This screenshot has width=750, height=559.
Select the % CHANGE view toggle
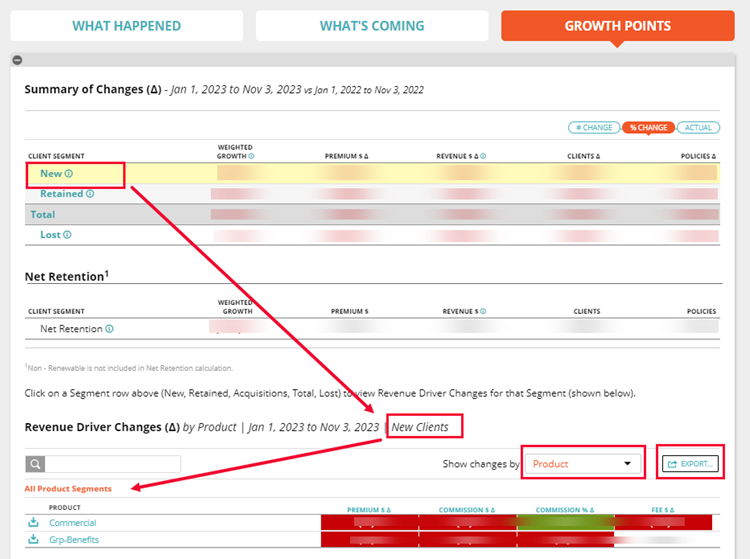click(x=647, y=128)
